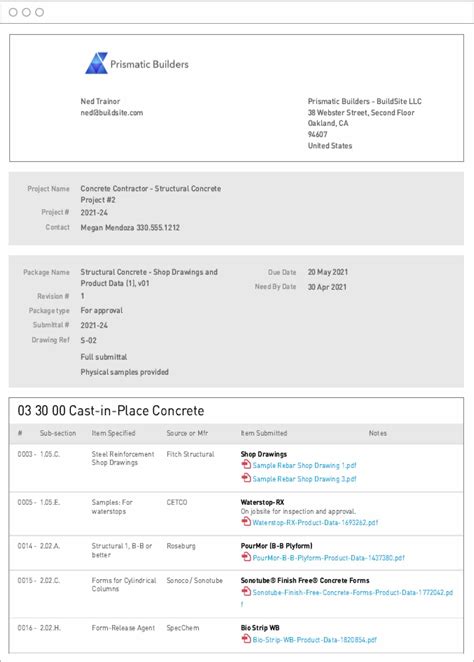Click the Source or Mfr column header

(x=187, y=433)
